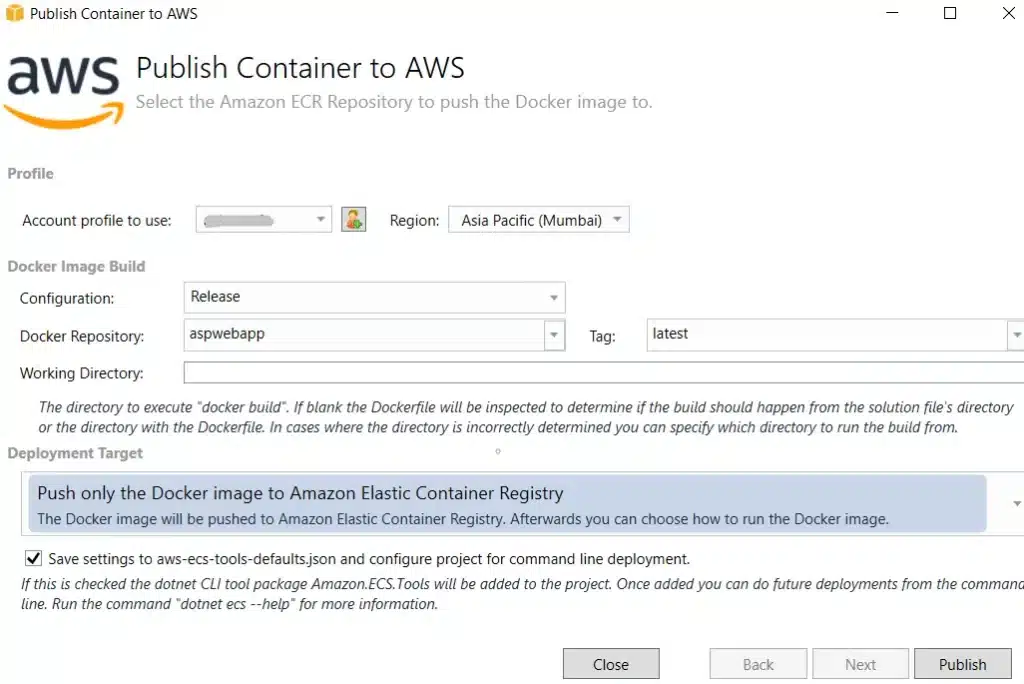The height and width of the screenshot is (684, 1024).
Task: Click the add account profile icon
Action: pyautogui.click(x=353, y=220)
